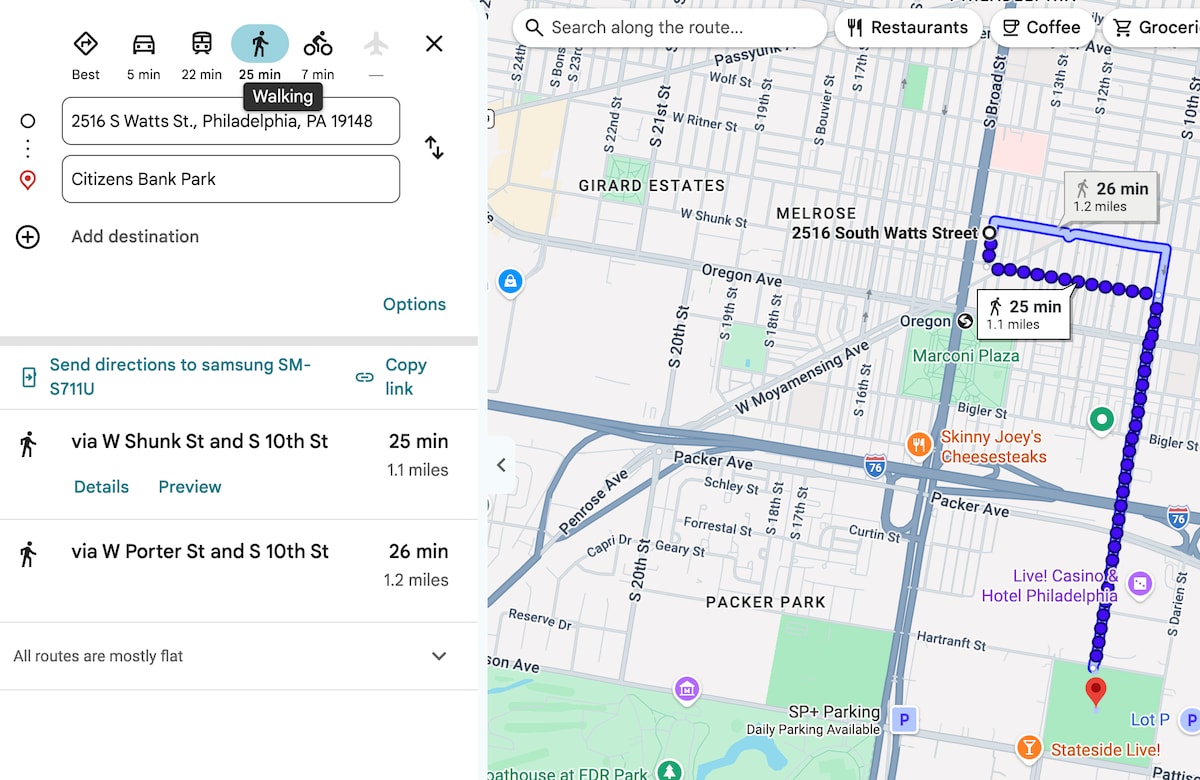
Task: Click in the 'Search along the route' box
Action: (x=670, y=27)
